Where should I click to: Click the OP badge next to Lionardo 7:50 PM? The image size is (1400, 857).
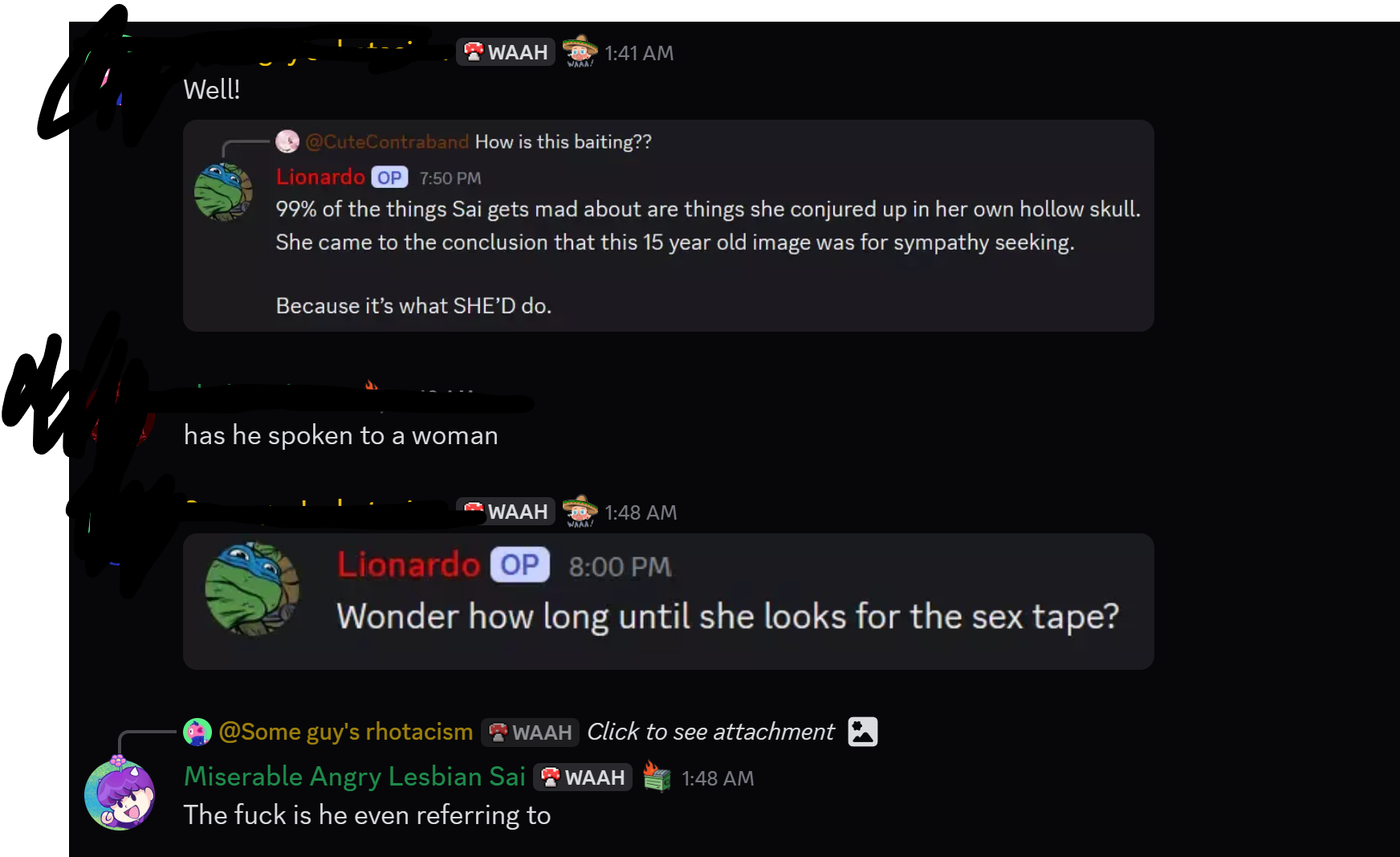pos(390,178)
